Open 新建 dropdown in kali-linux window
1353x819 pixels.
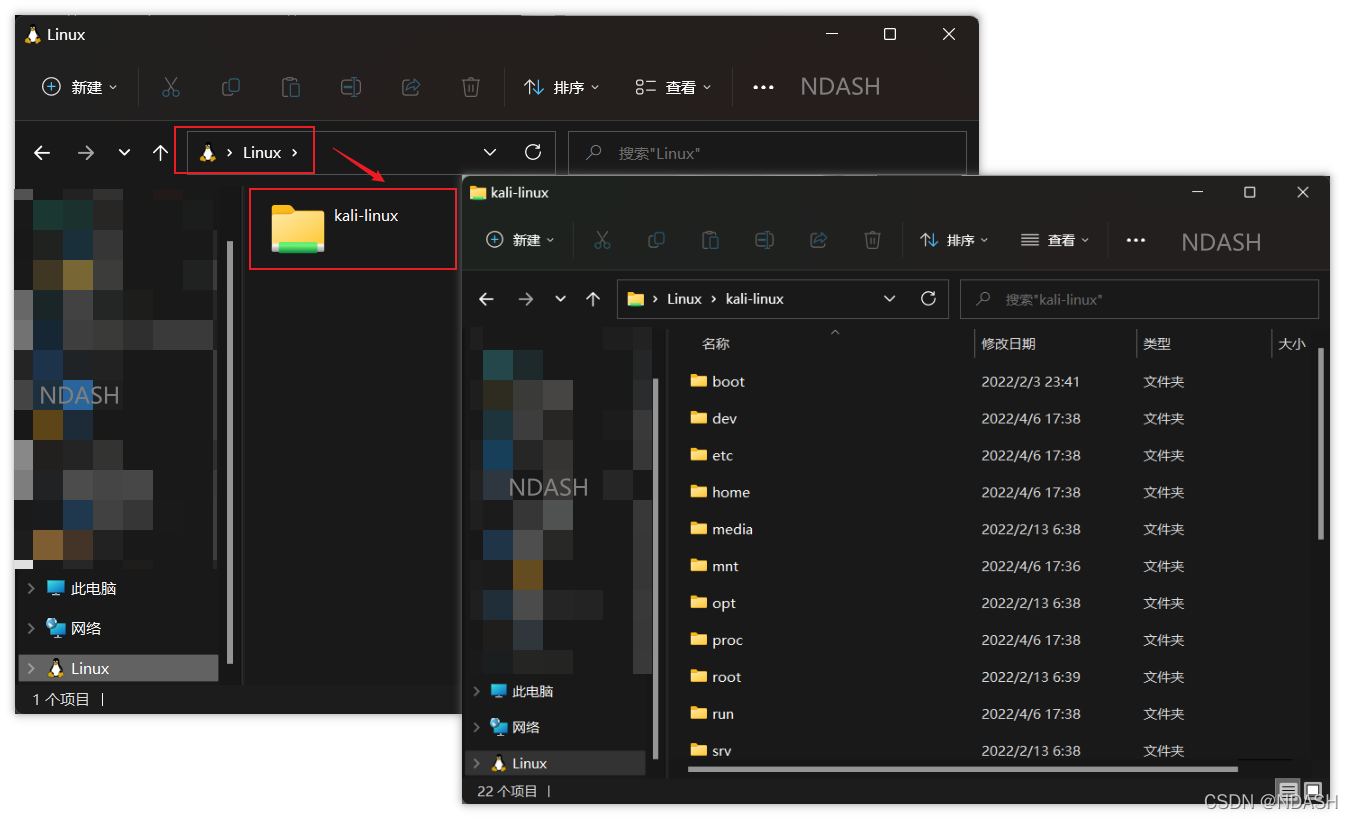point(521,240)
